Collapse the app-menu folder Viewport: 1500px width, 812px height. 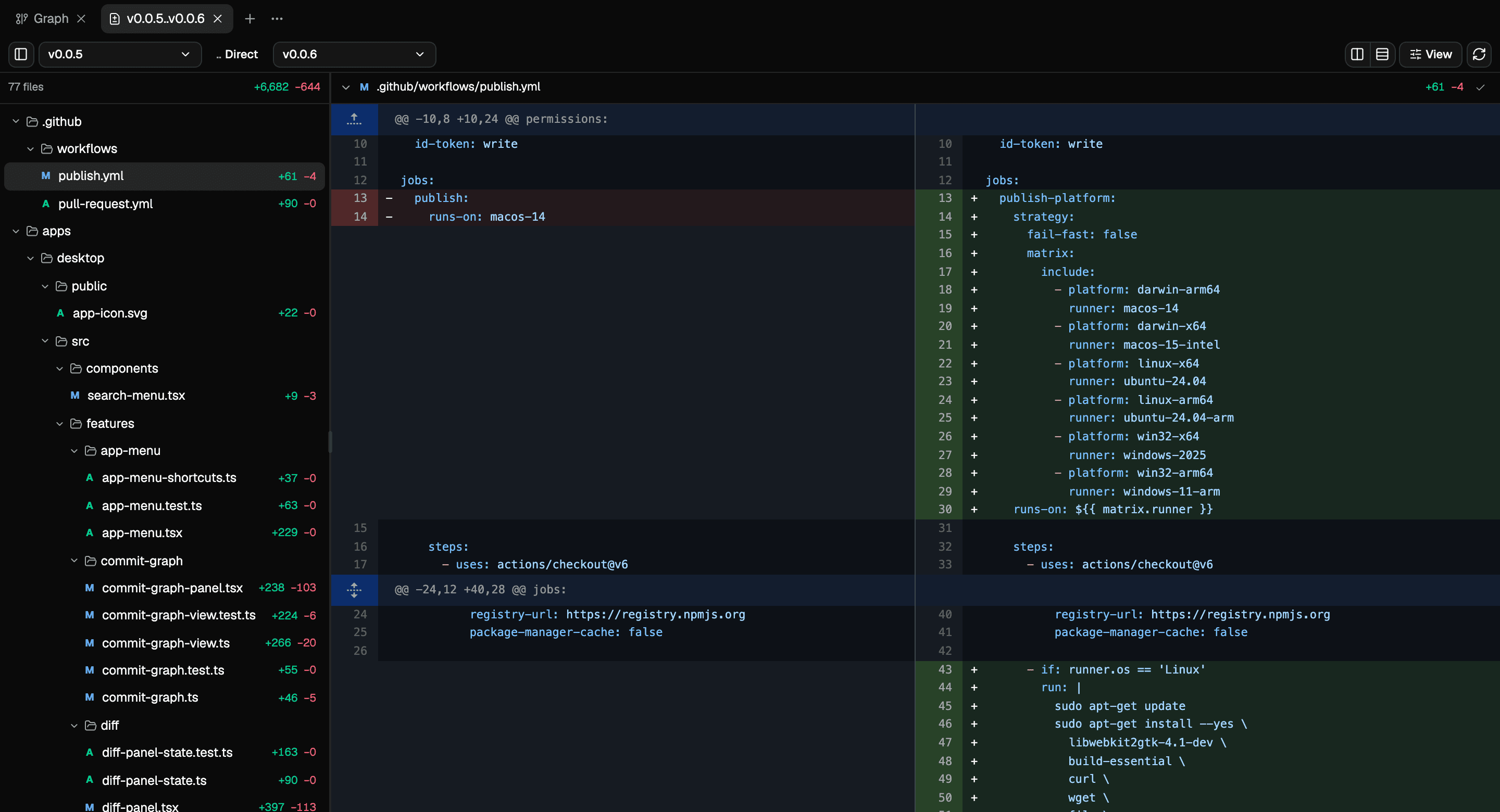[74, 451]
